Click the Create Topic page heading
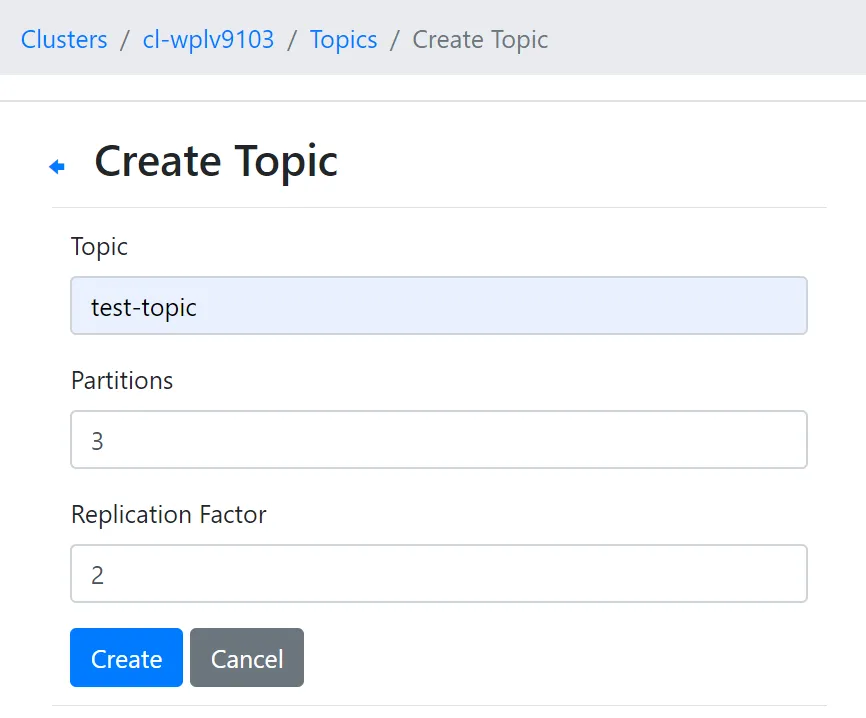Screen dimensions: 866x718 tap(216, 161)
